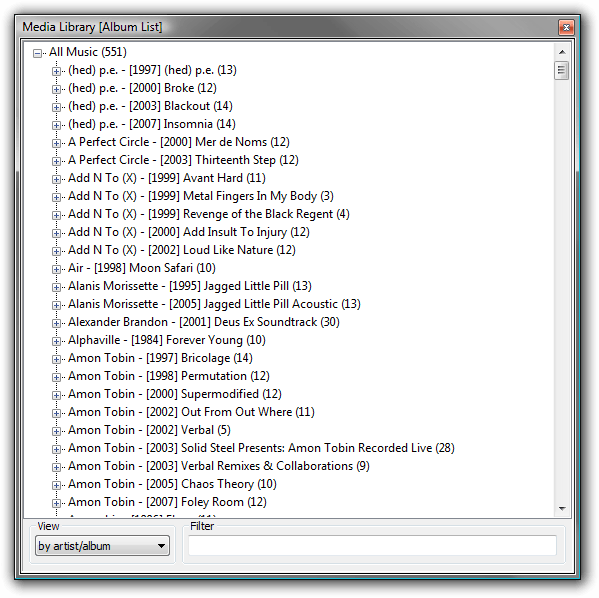Select Alanis Morissette [1995] Jagged Little Pill
The image size is (599, 598).
(190, 285)
